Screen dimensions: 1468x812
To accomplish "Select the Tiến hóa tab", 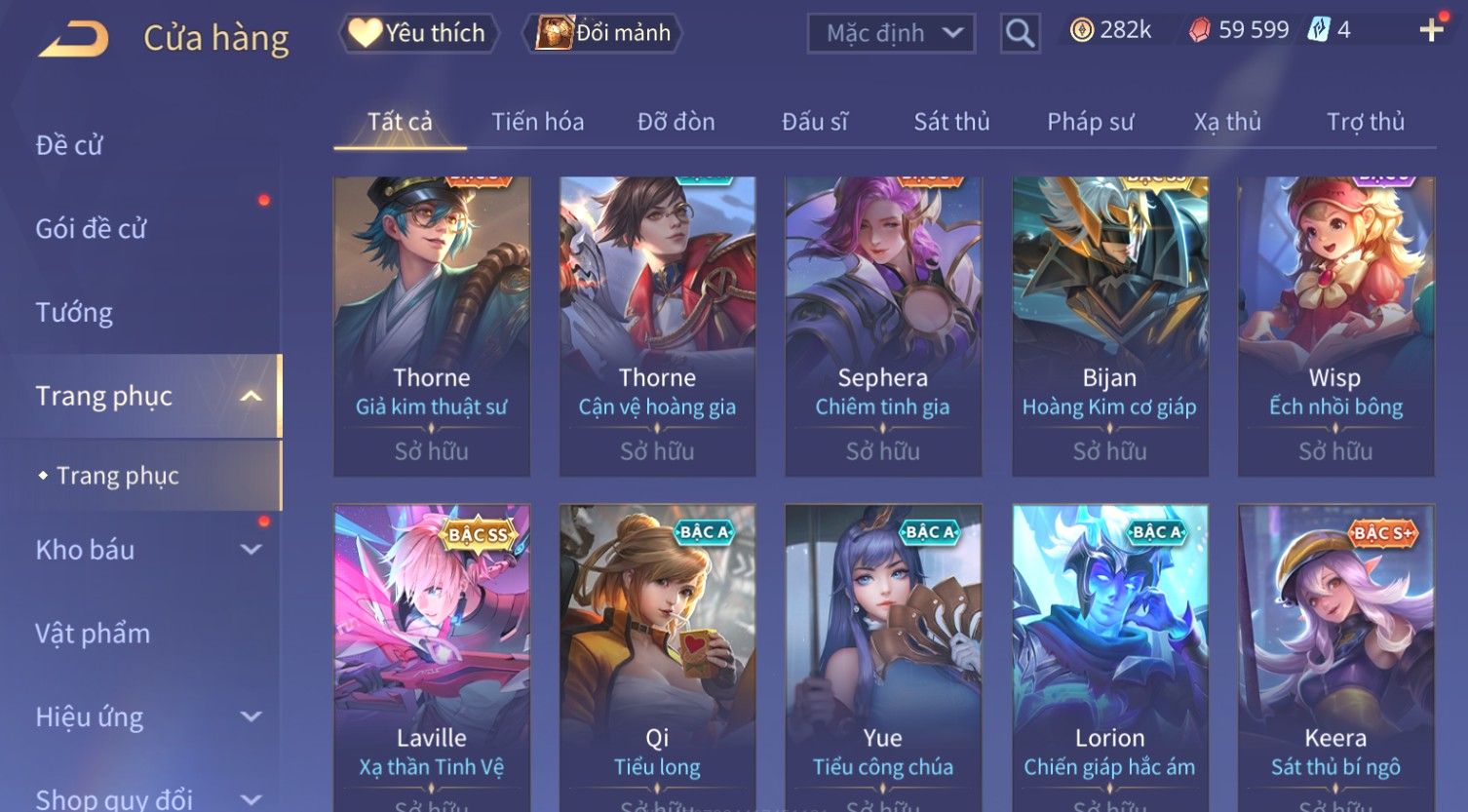I will (537, 122).
